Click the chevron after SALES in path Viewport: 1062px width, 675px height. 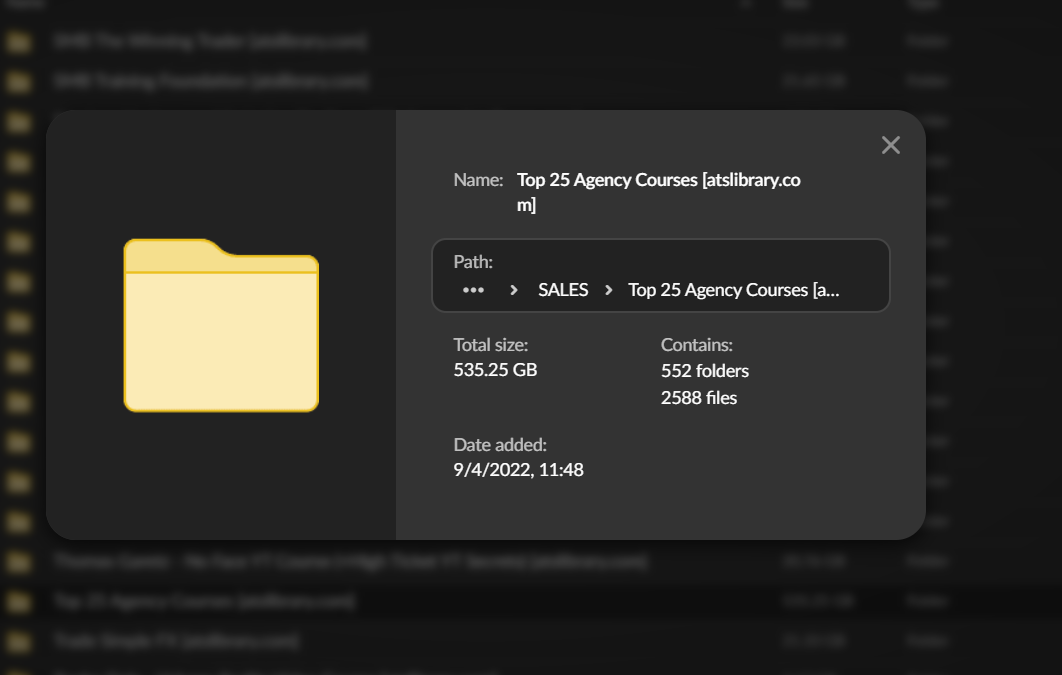(x=608, y=290)
